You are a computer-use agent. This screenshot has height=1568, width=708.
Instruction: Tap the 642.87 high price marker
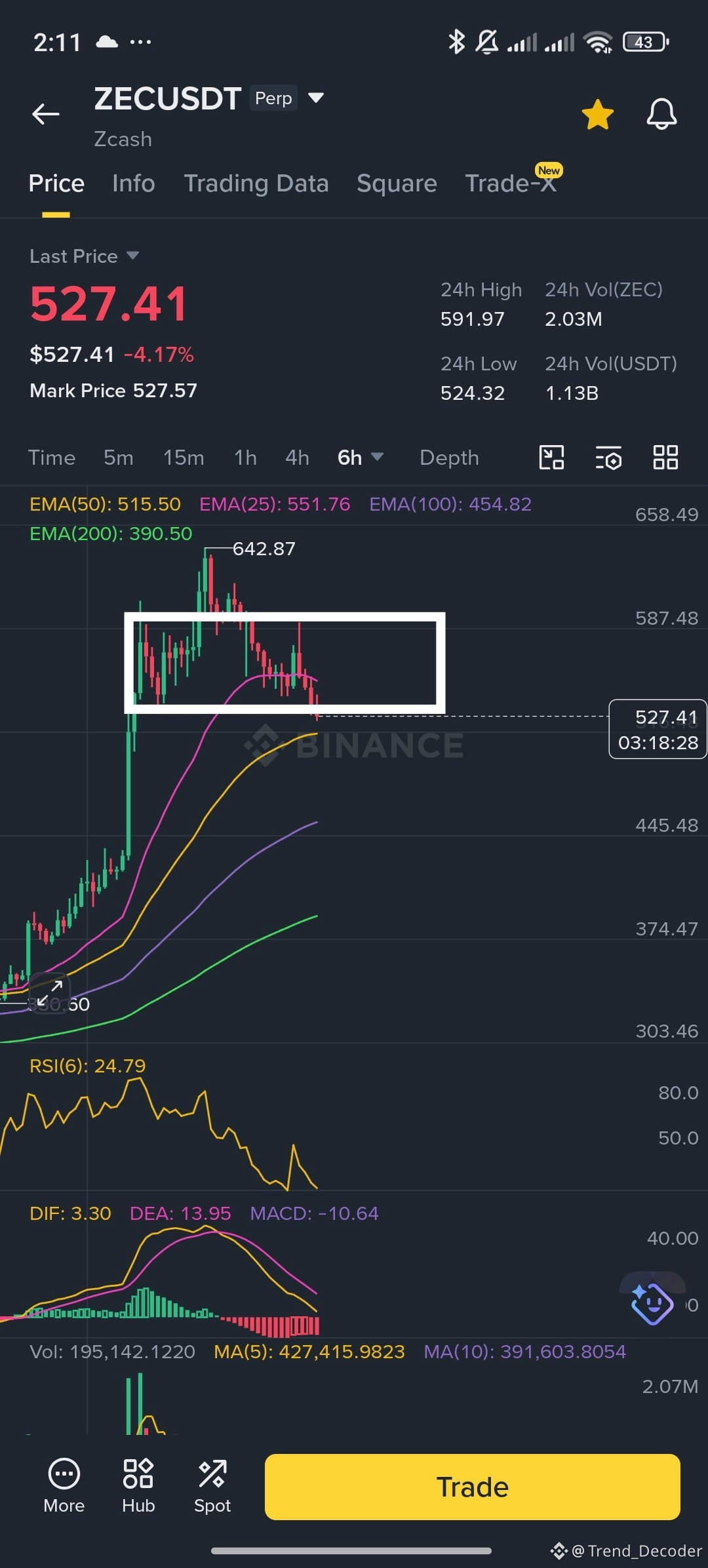click(264, 549)
